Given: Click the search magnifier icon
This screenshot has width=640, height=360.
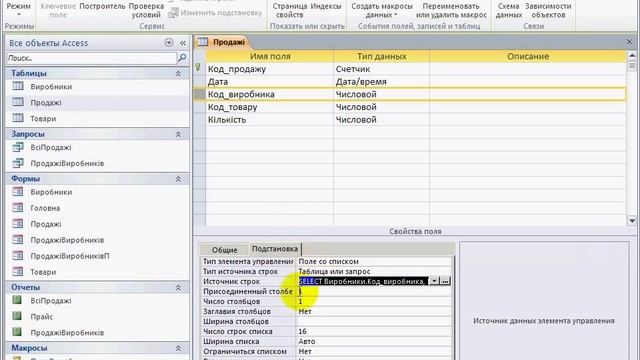Looking at the screenshot, I should [182, 58].
